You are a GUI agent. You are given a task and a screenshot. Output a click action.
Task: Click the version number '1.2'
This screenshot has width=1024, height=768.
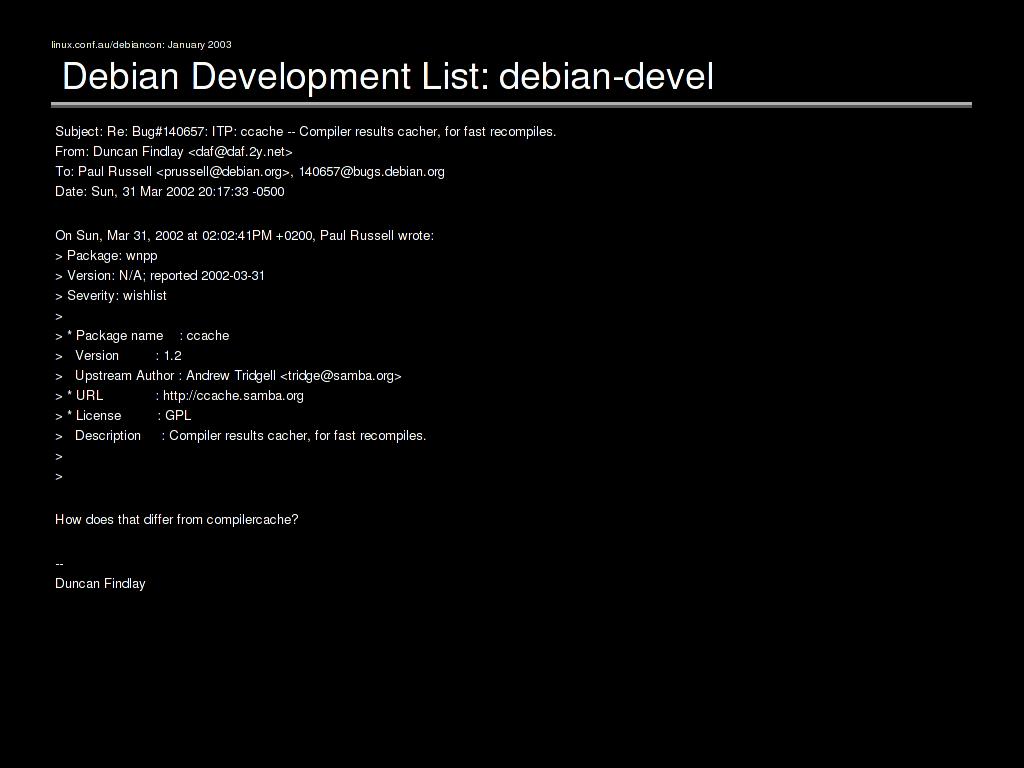pos(173,356)
